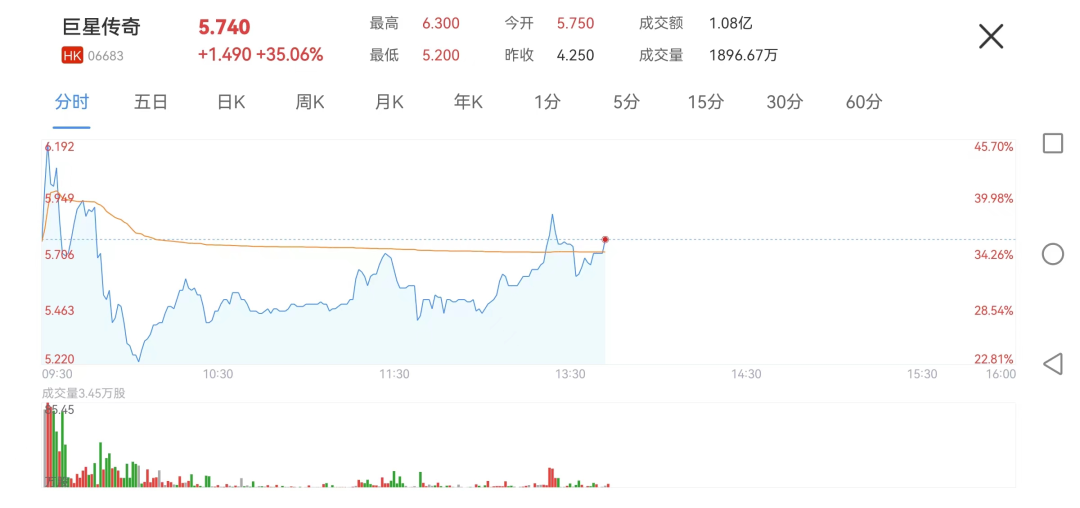This screenshot has height=508, width=1080.
Task: Switch to 1分 one-minute chart
Action: tap(547, 102)
